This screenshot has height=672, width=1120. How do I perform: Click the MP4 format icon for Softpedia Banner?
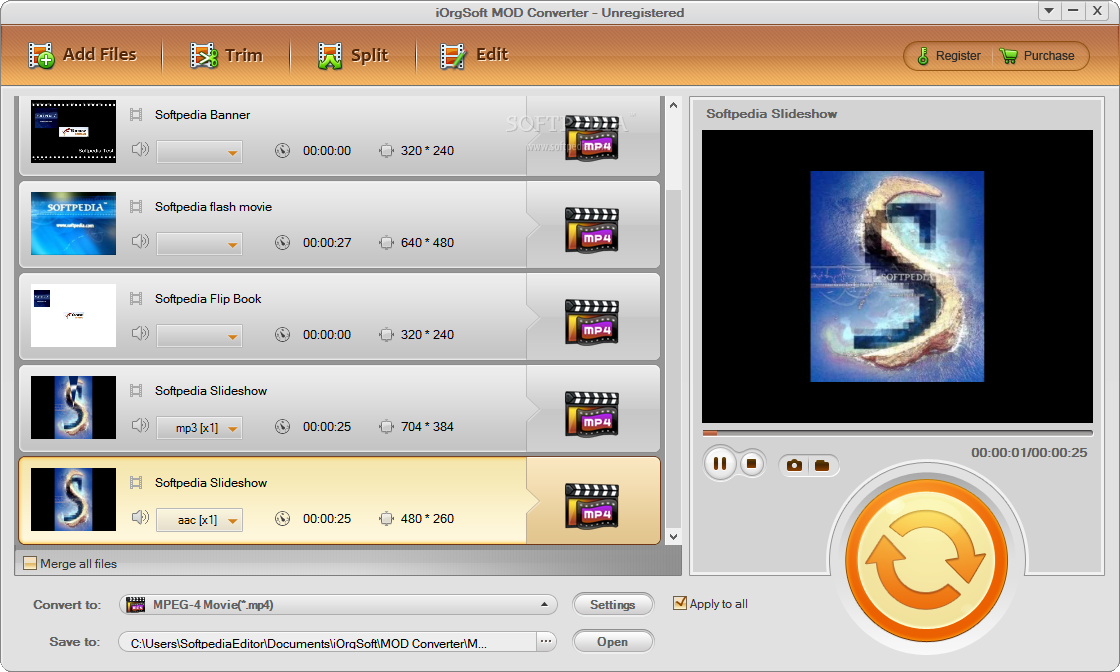pyautogui.click(x=591, y=138)
